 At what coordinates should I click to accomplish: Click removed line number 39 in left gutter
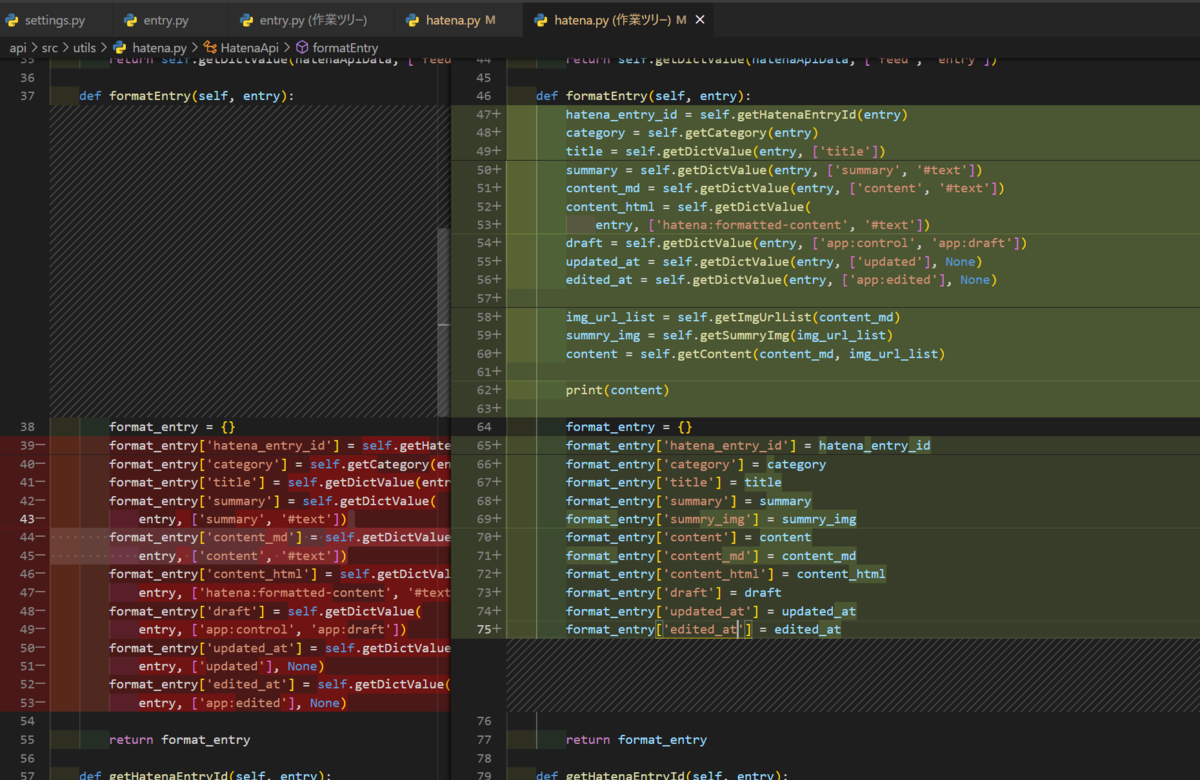(x=26, y=445)
